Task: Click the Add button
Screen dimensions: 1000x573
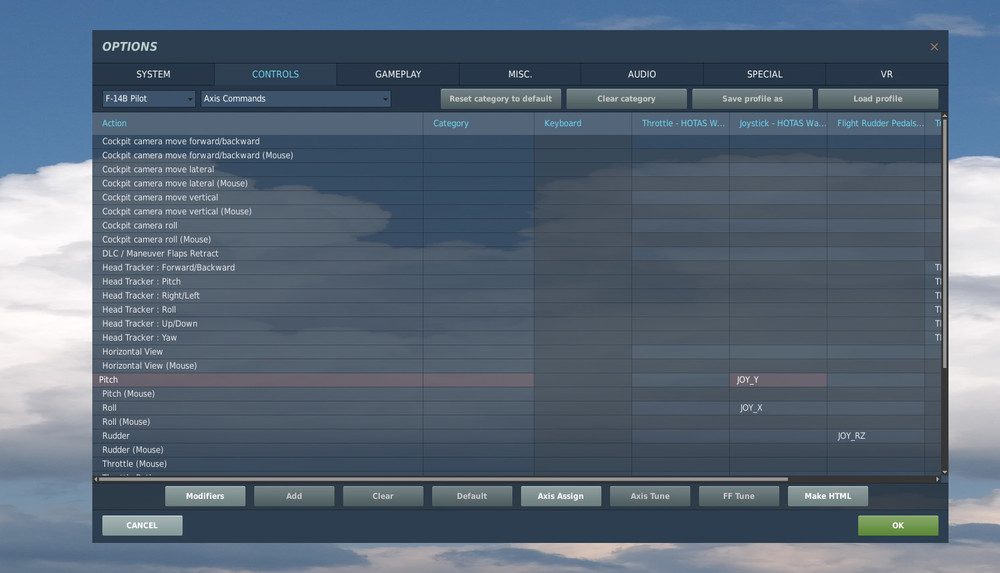Action: point(294,496)
